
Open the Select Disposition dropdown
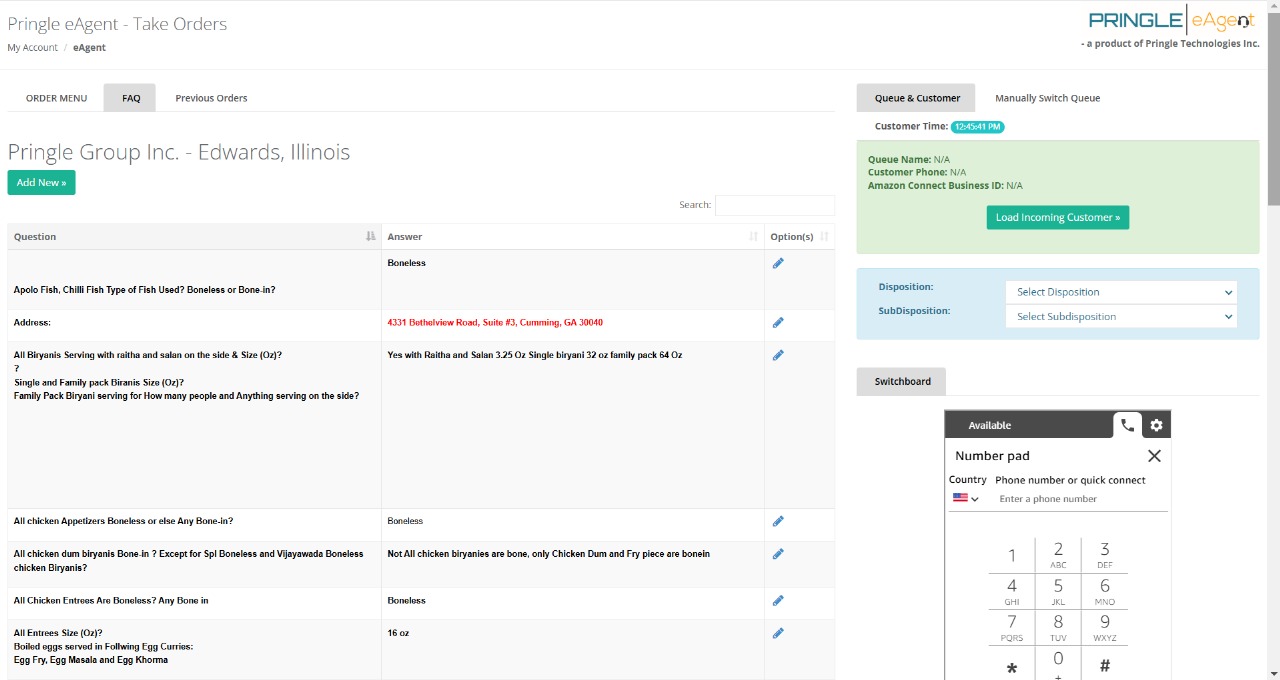[x=1121, y=292]
